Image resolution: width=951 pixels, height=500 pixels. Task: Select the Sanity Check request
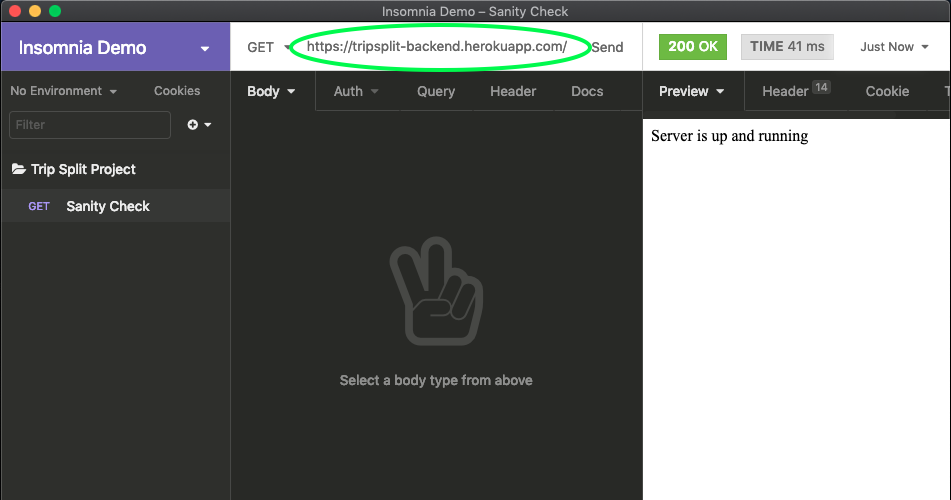point(108,206)
